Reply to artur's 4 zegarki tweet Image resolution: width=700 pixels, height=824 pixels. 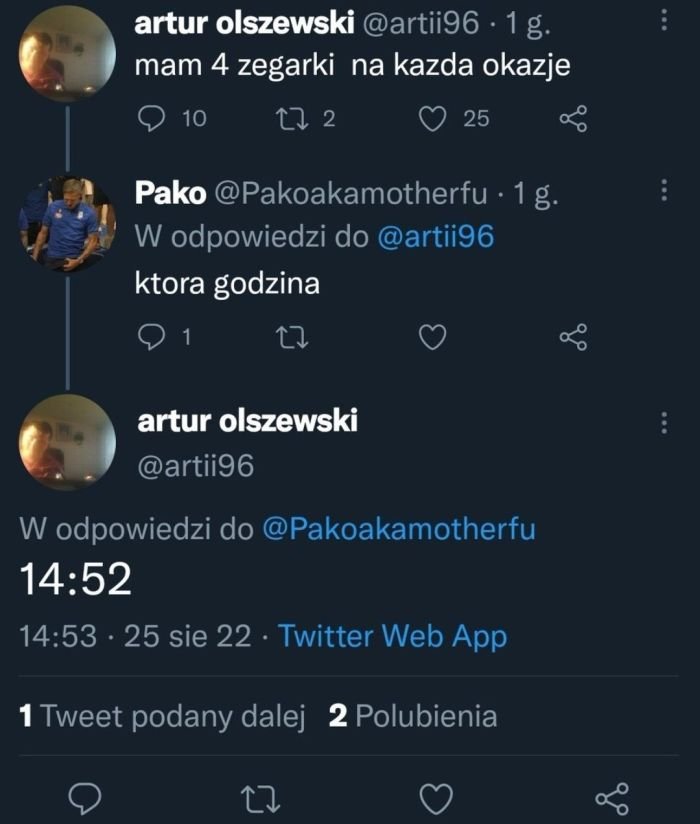click(150, 119)
